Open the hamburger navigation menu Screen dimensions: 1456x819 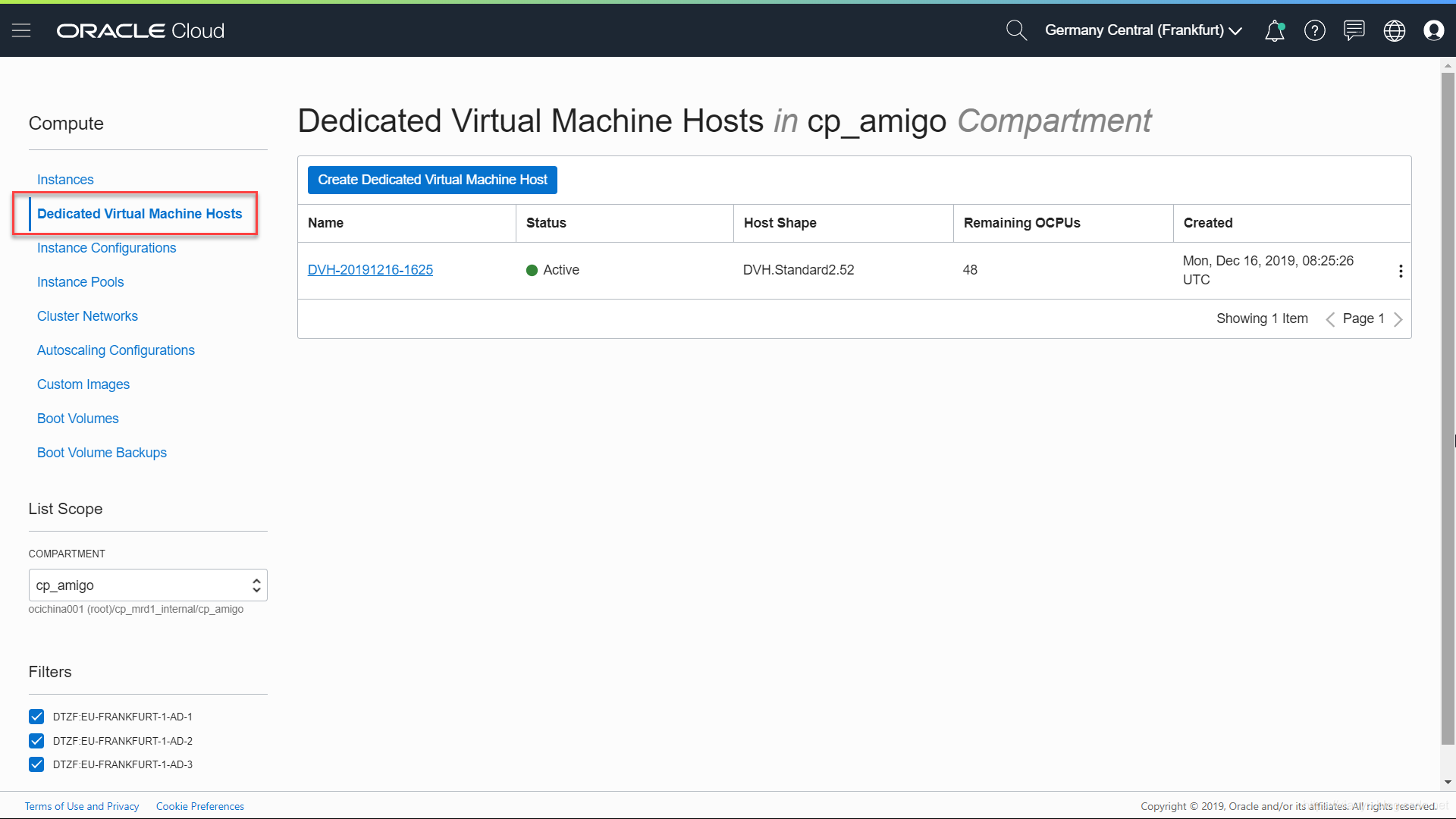21,30
